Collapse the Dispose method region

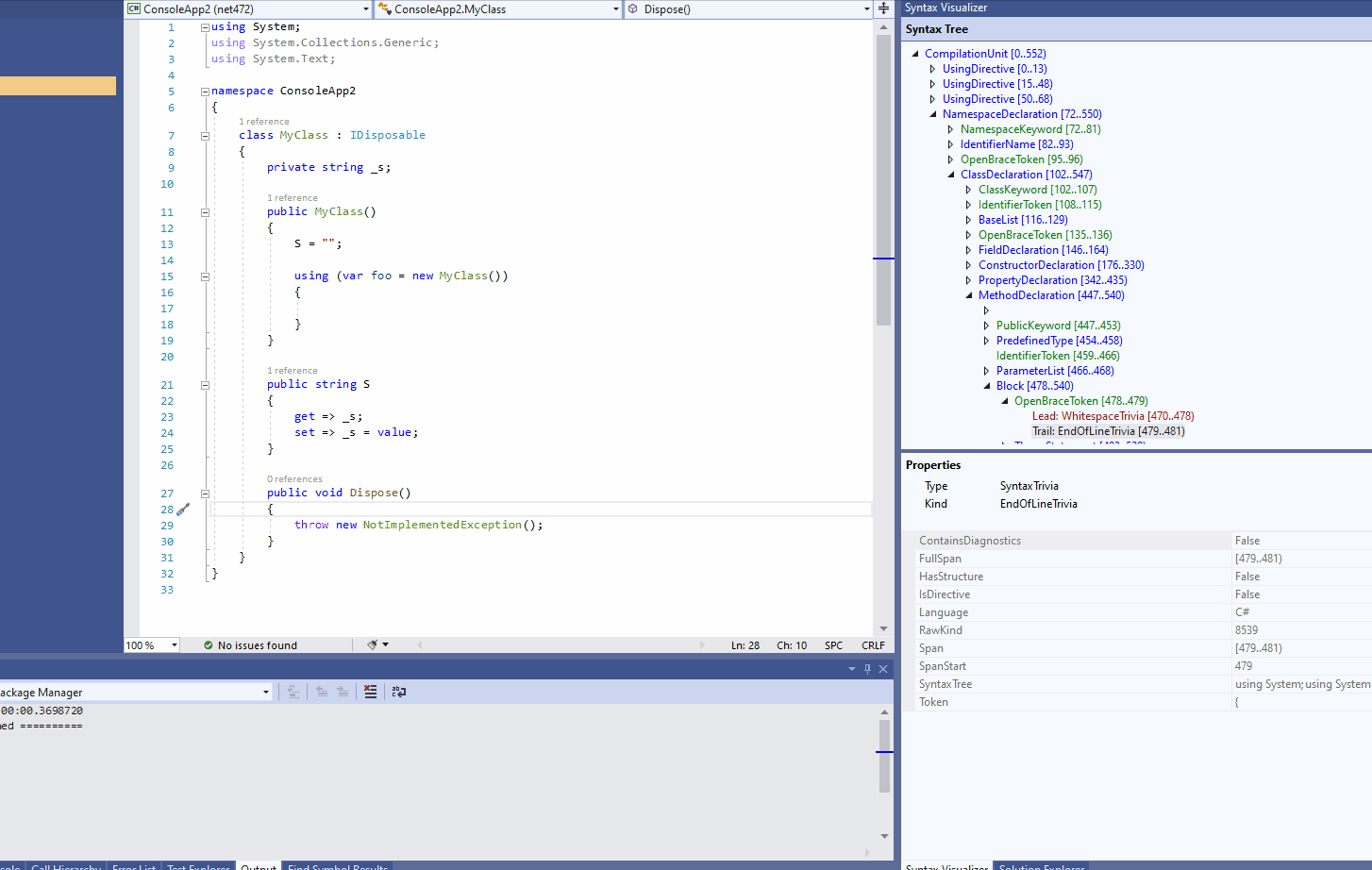pos(205,493)
